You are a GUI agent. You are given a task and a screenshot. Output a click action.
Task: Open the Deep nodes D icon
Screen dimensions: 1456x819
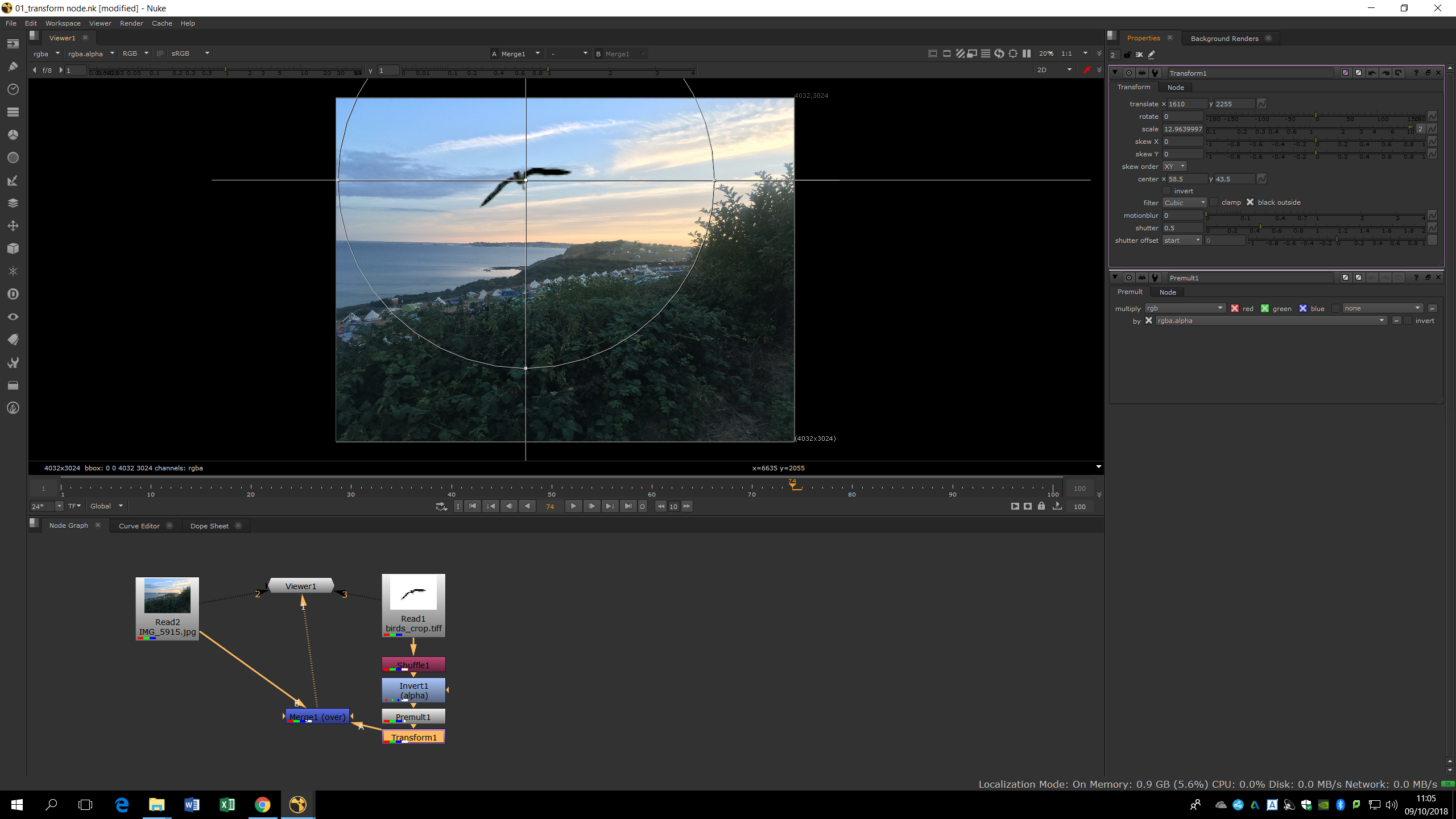coord(13,294)
